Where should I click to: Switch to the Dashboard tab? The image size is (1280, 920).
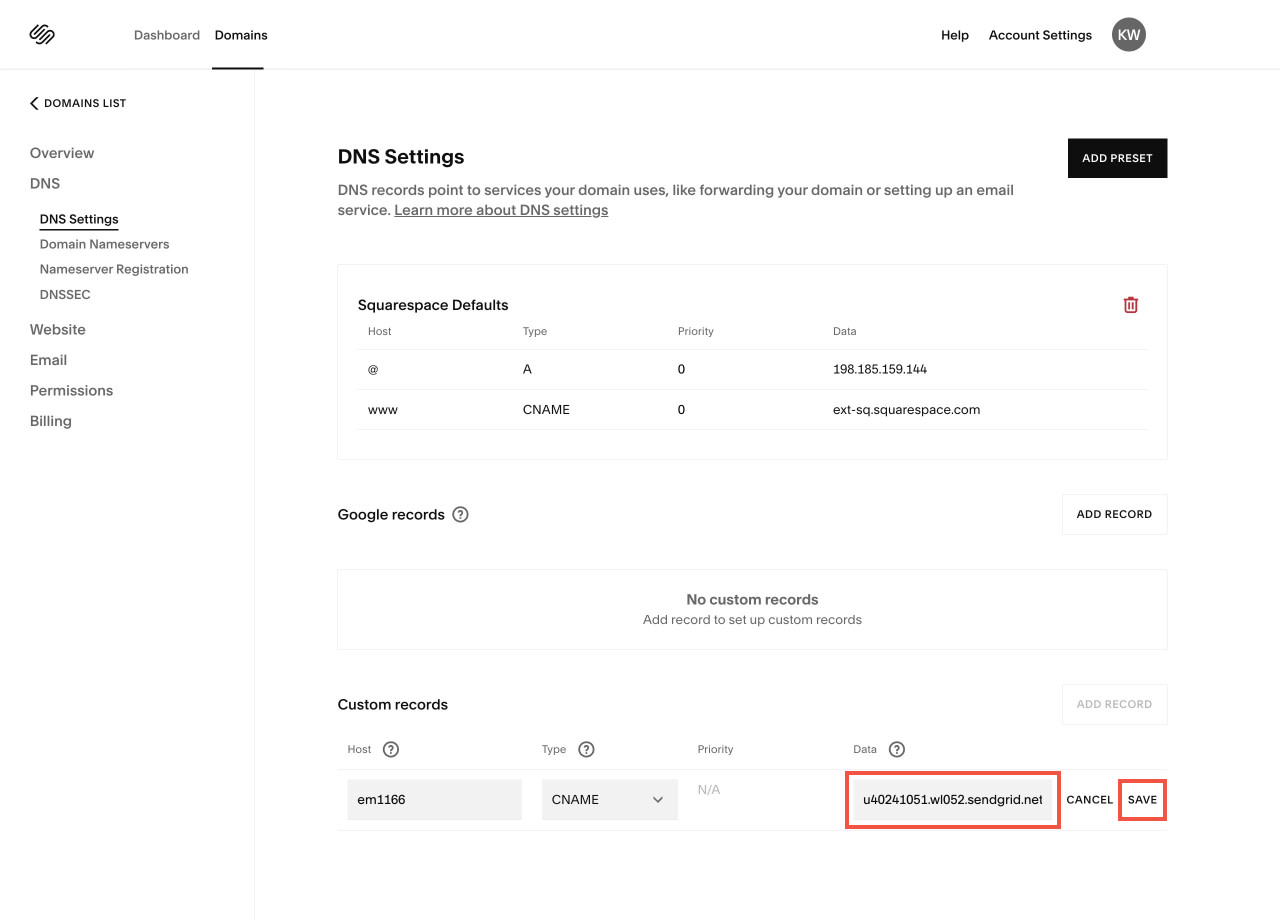[x=167, y=34]
